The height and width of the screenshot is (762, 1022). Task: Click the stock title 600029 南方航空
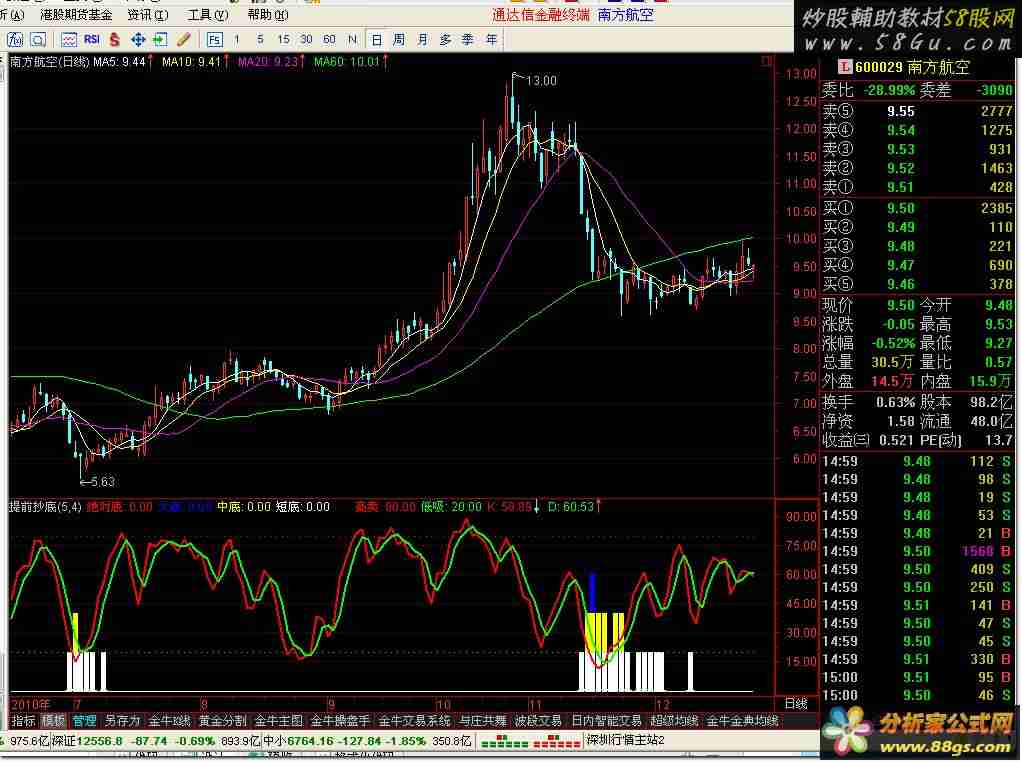click(x=912, y=67)
